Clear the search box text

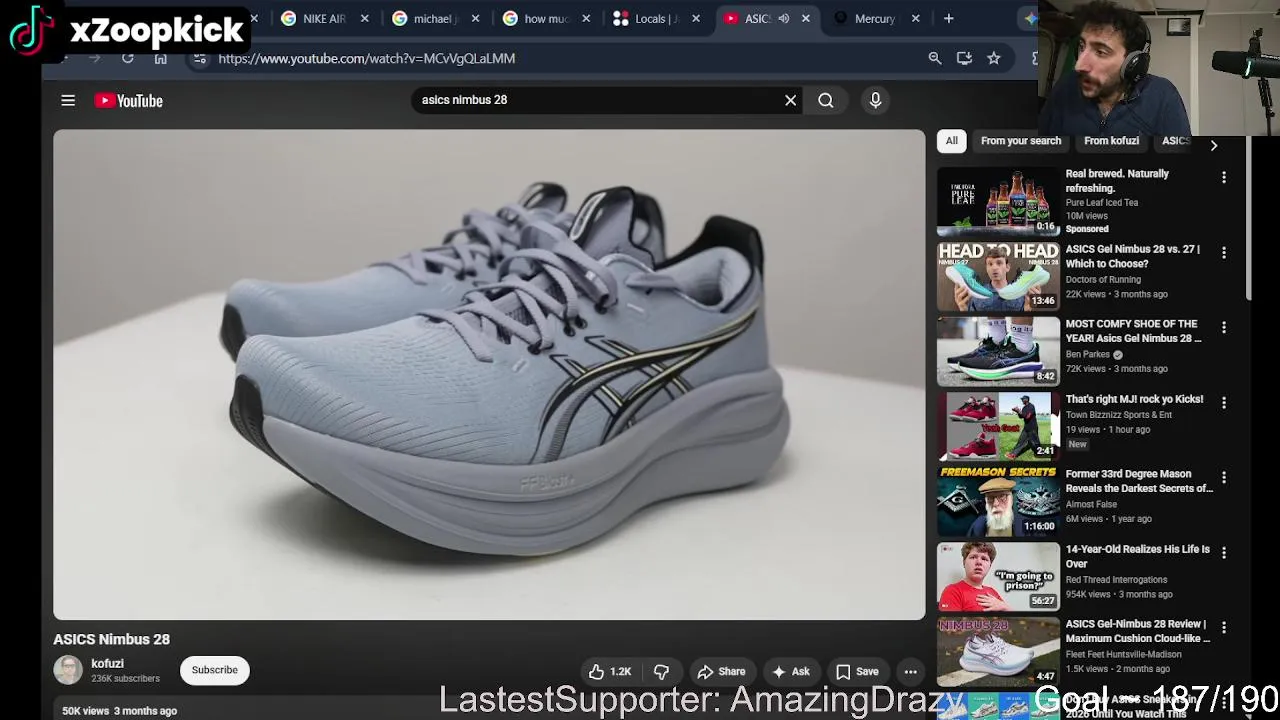pyautogui.click(x=790, y=100)
